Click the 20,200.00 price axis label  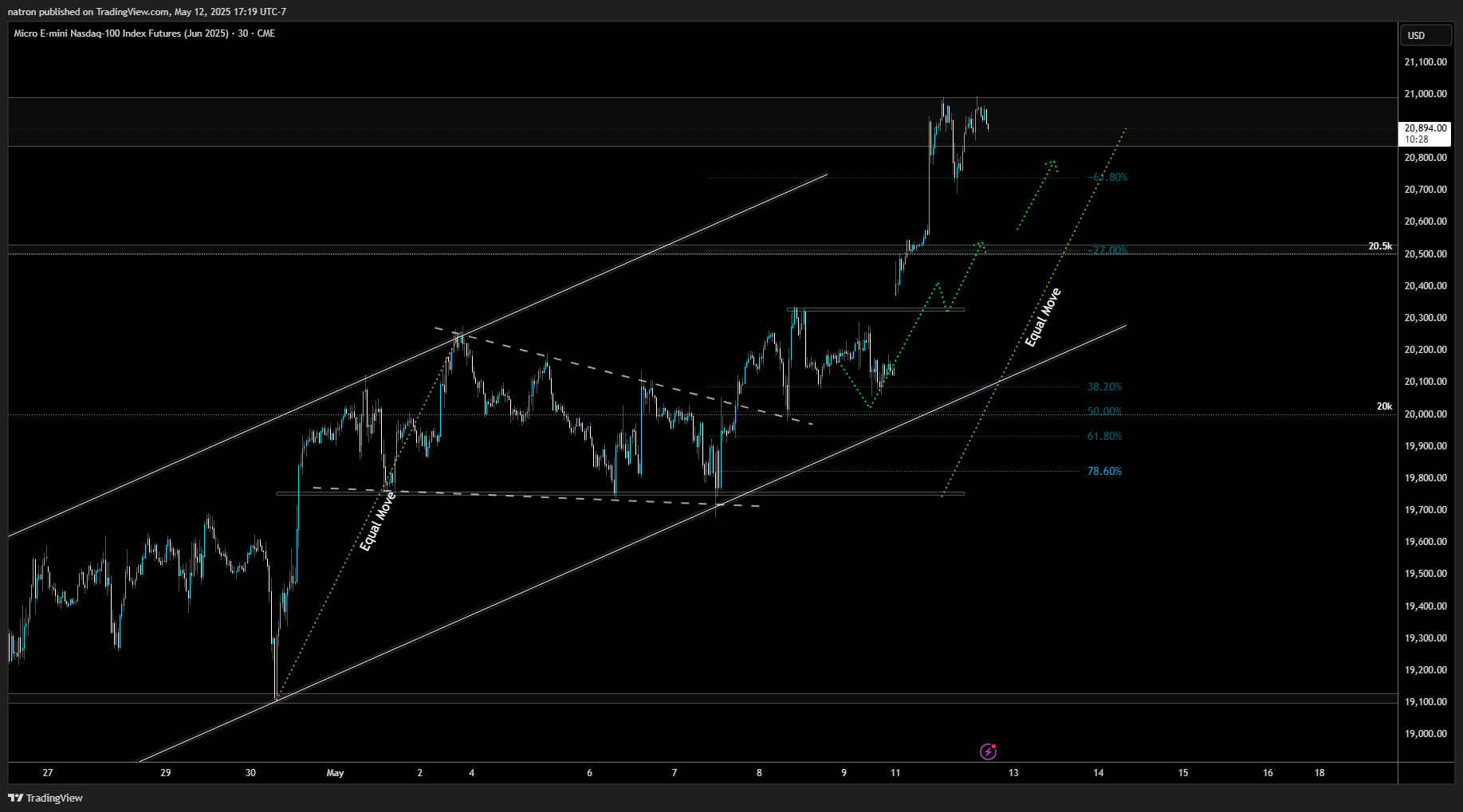(1426, 350)
